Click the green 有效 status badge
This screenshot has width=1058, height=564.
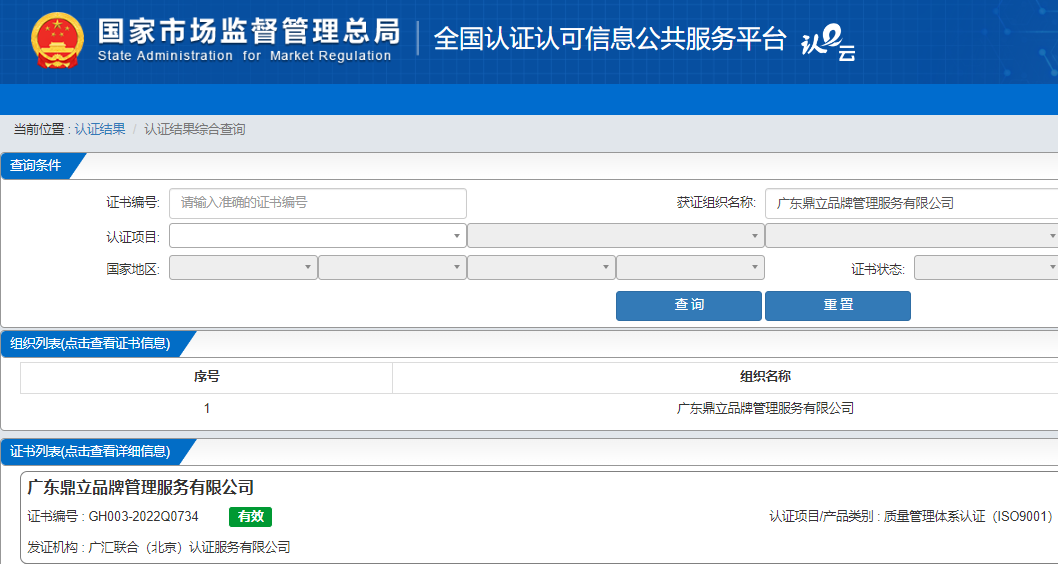click(x=250, y=517)
